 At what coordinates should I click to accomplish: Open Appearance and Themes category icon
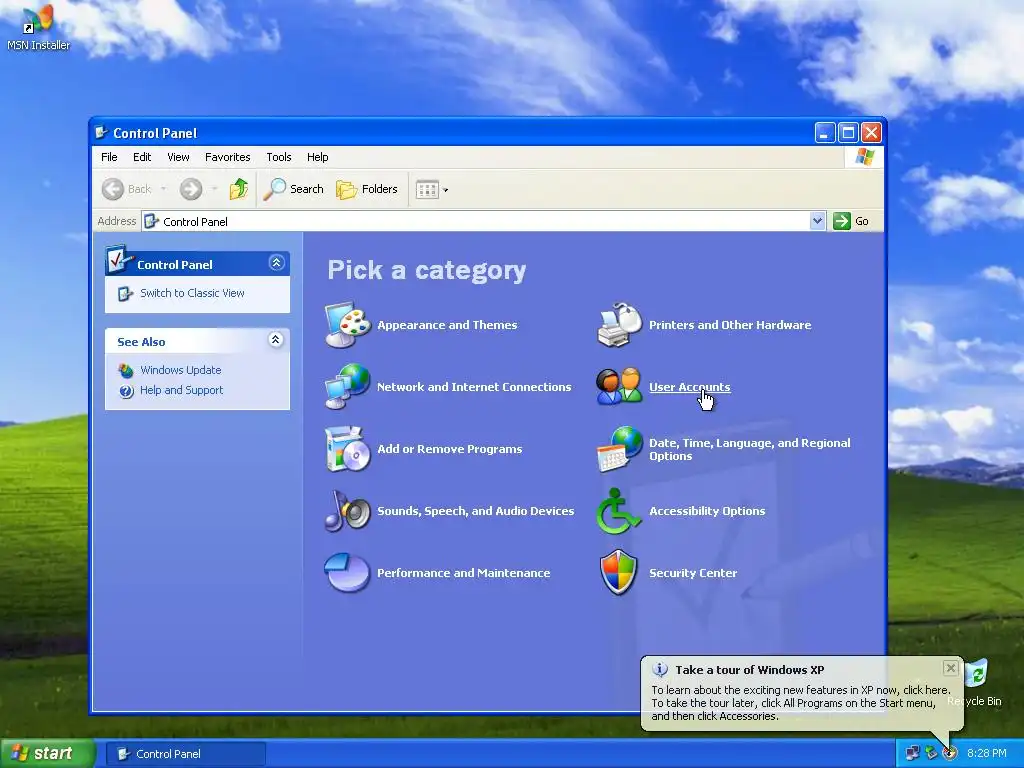(347, 325)
